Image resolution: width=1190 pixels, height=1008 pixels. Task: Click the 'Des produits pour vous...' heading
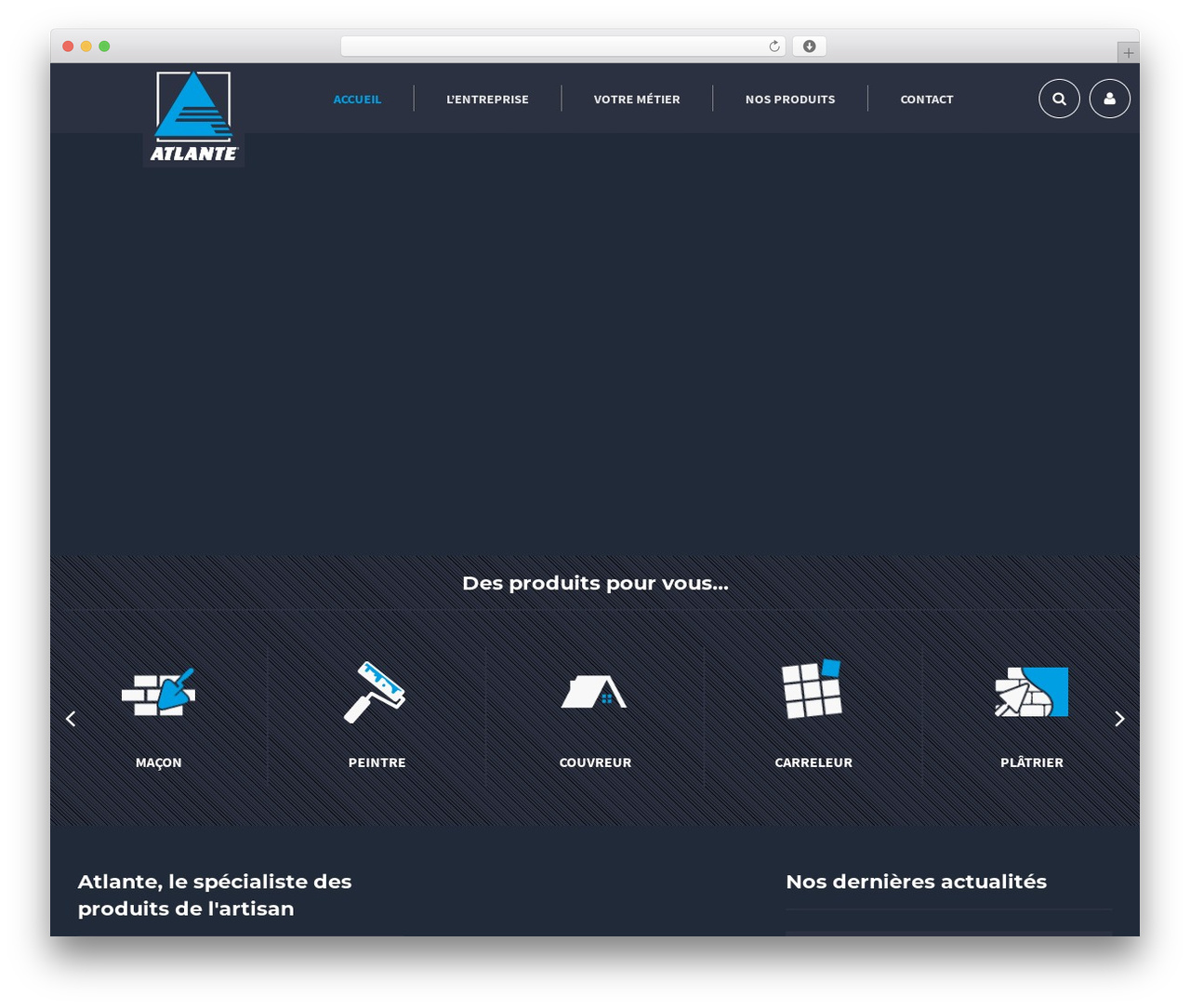pyautogui.click(x=595, y=583)
